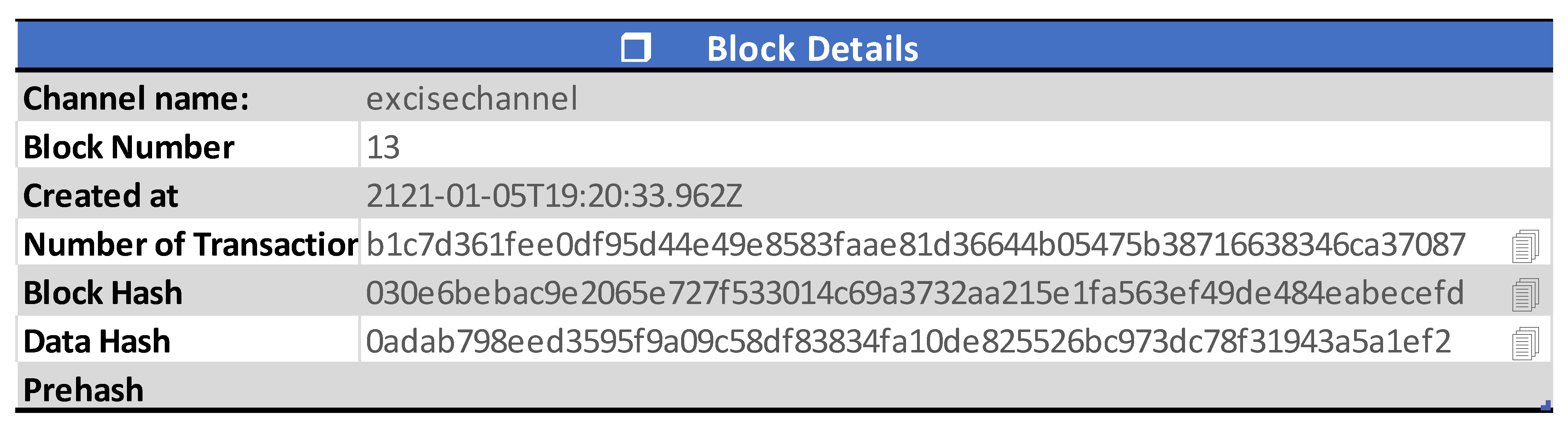Select the Created at label
1568x426 pixels.
tap(101, 196)
